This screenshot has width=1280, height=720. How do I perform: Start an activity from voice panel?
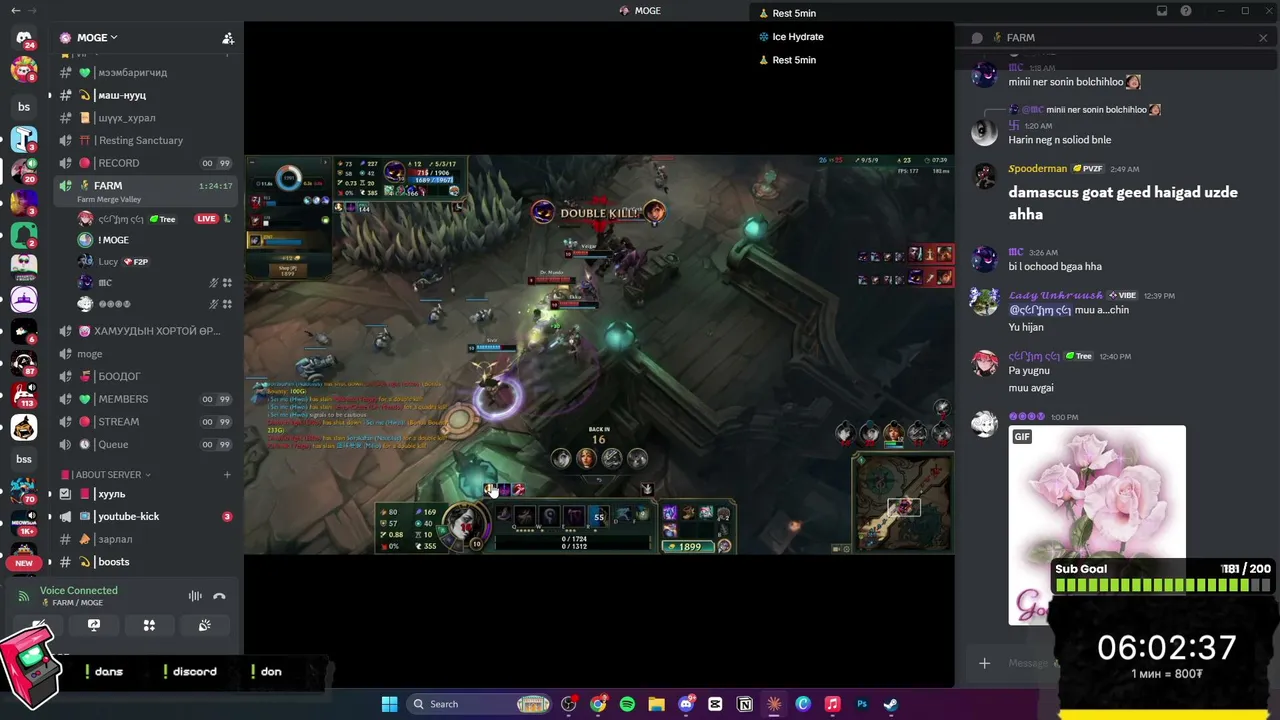click(149, 626)
